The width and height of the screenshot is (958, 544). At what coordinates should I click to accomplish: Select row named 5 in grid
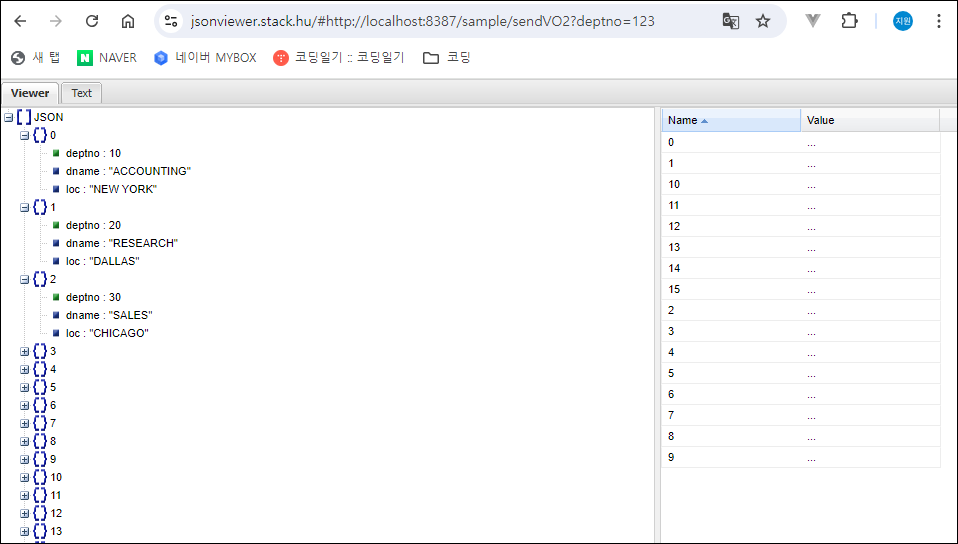click(x=801, y=373)
